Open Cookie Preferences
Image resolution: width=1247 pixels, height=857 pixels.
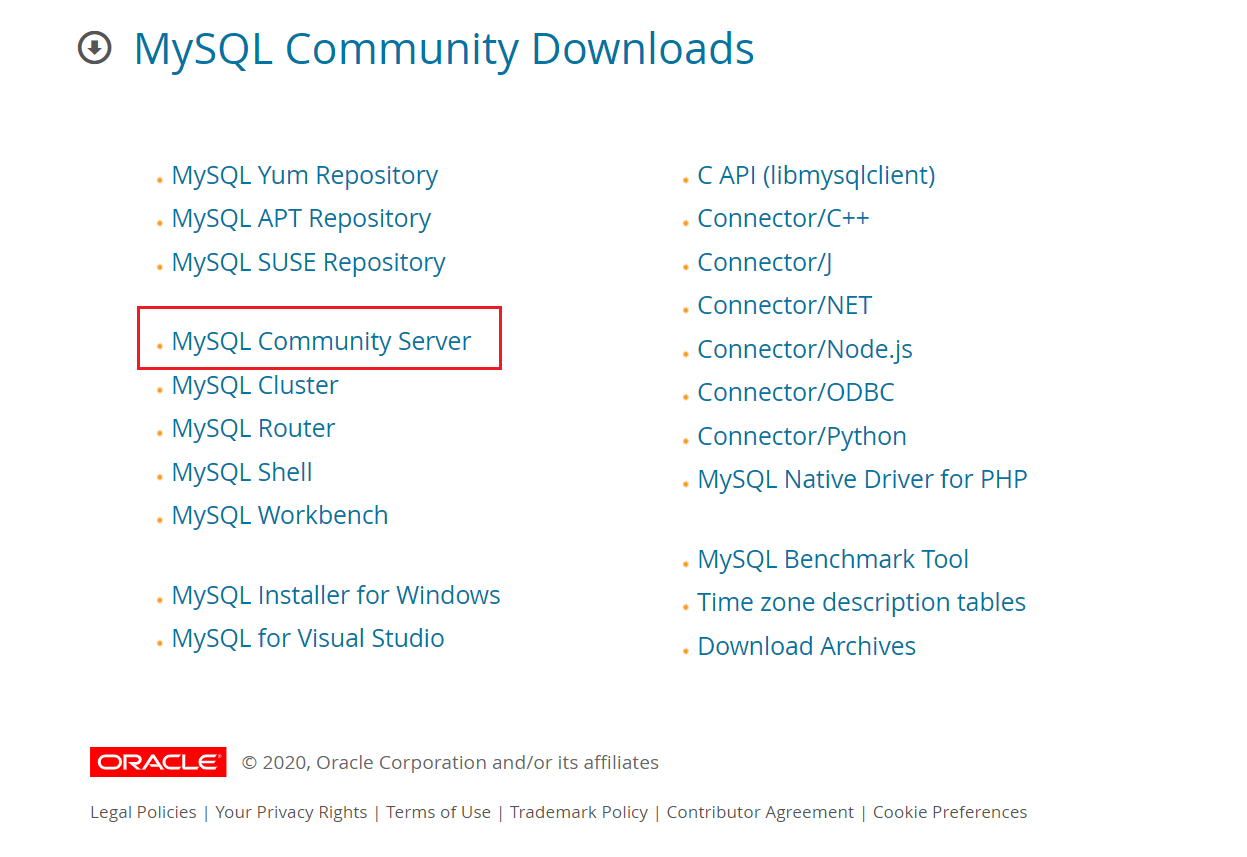pos(949,812)
